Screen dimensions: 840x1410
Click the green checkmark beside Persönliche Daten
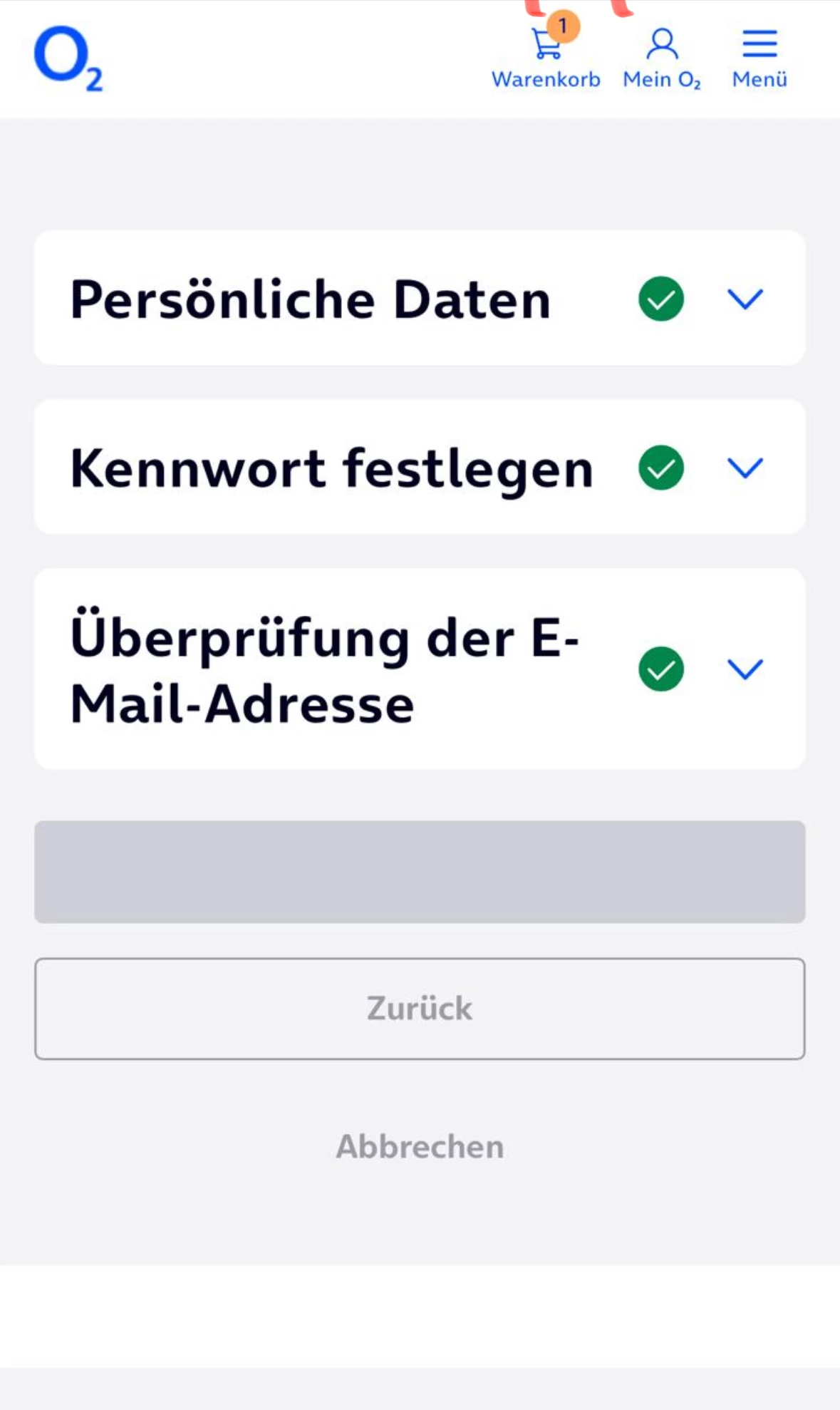(661, 299)
